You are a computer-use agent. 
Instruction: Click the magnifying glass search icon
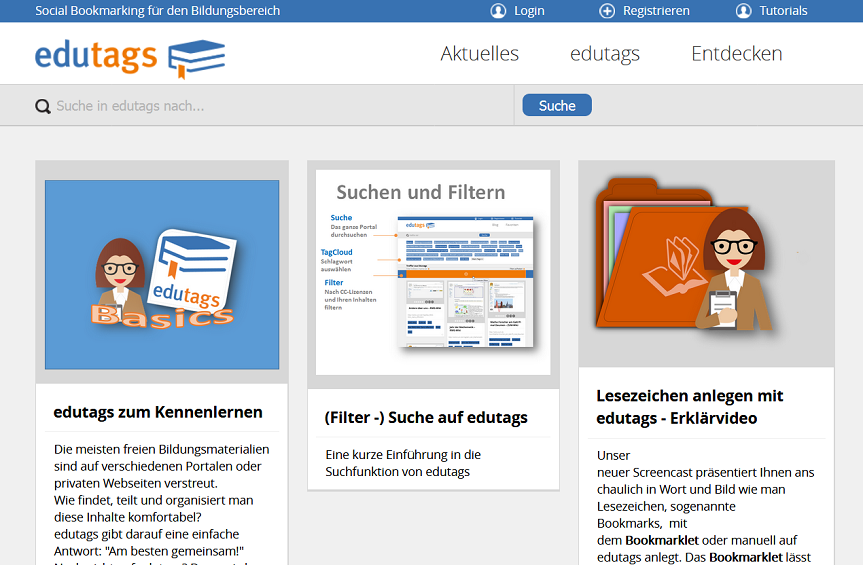[x=43, y=106]
